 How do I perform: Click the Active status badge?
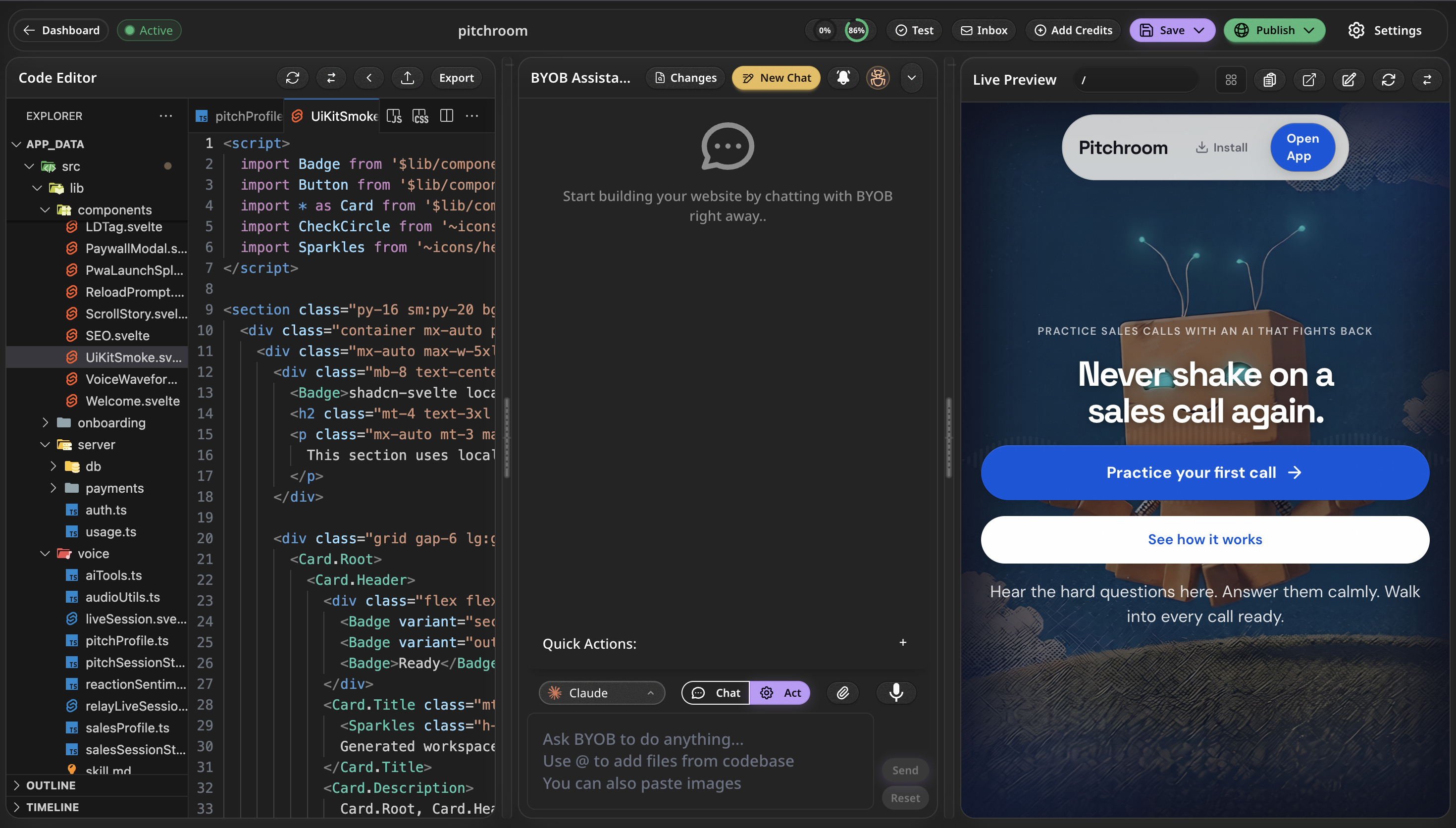(x=149, y=30)
